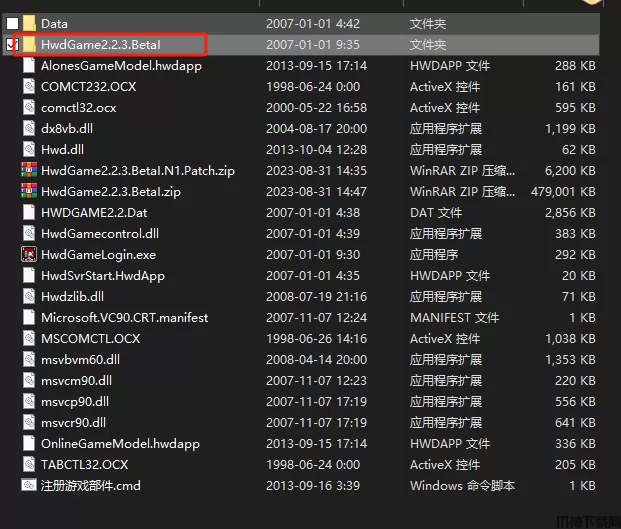Click the size value 6,200 KB
Screen dimensions: 621x529
point(570,171)
